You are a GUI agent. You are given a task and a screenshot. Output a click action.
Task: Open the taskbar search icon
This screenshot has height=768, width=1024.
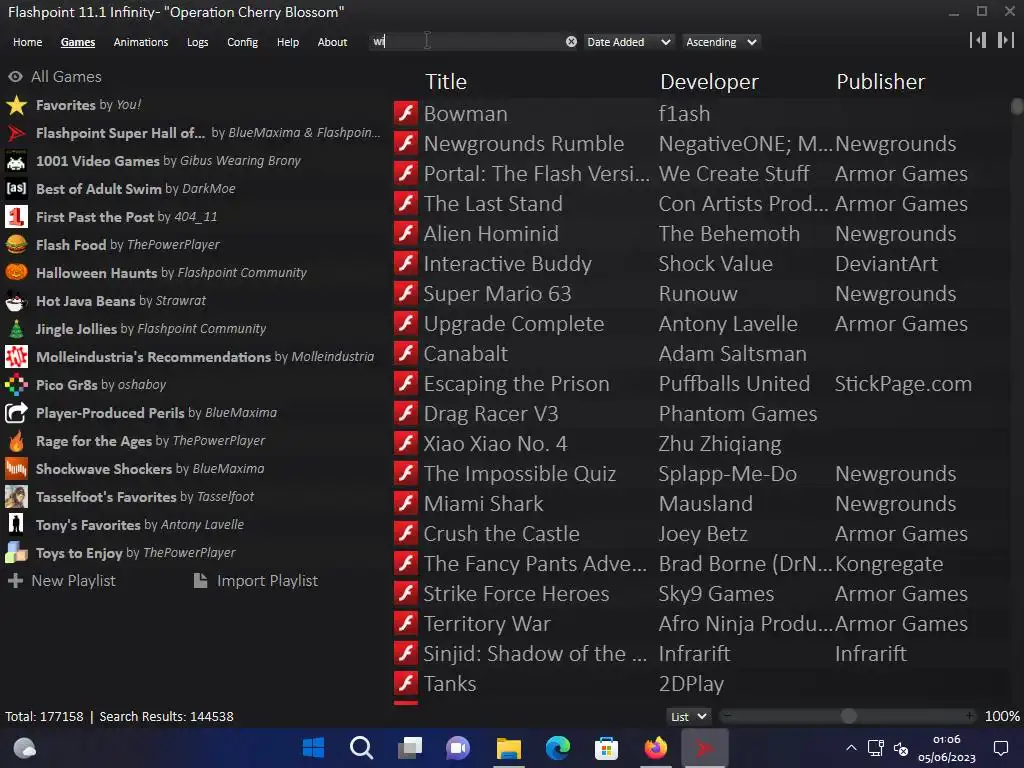click(361, 748)
